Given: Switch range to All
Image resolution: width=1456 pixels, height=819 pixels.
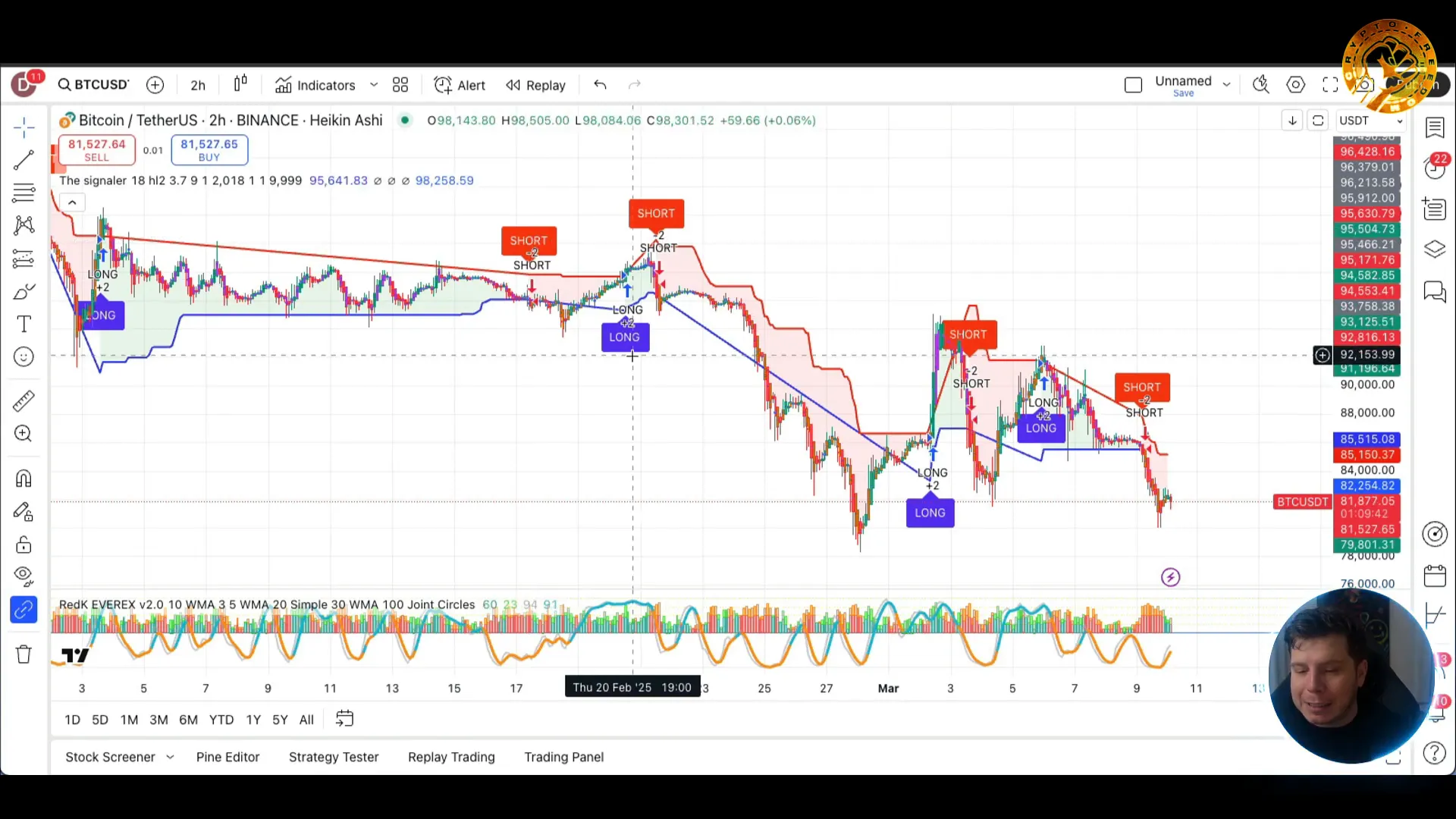Looking at the screenshot, I should tap(306, 720).
